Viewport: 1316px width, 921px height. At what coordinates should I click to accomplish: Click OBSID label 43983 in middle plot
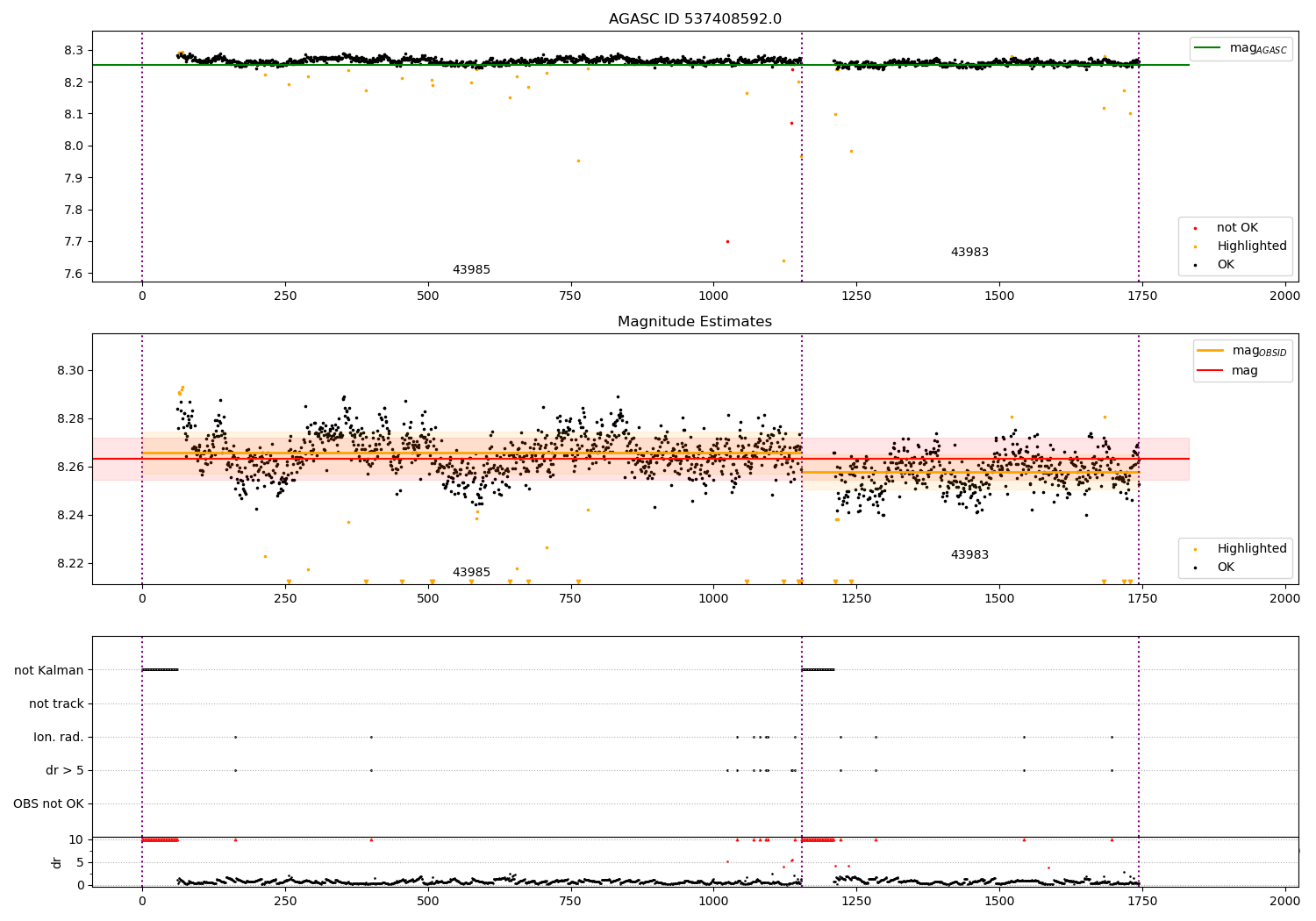coord(969,555)
